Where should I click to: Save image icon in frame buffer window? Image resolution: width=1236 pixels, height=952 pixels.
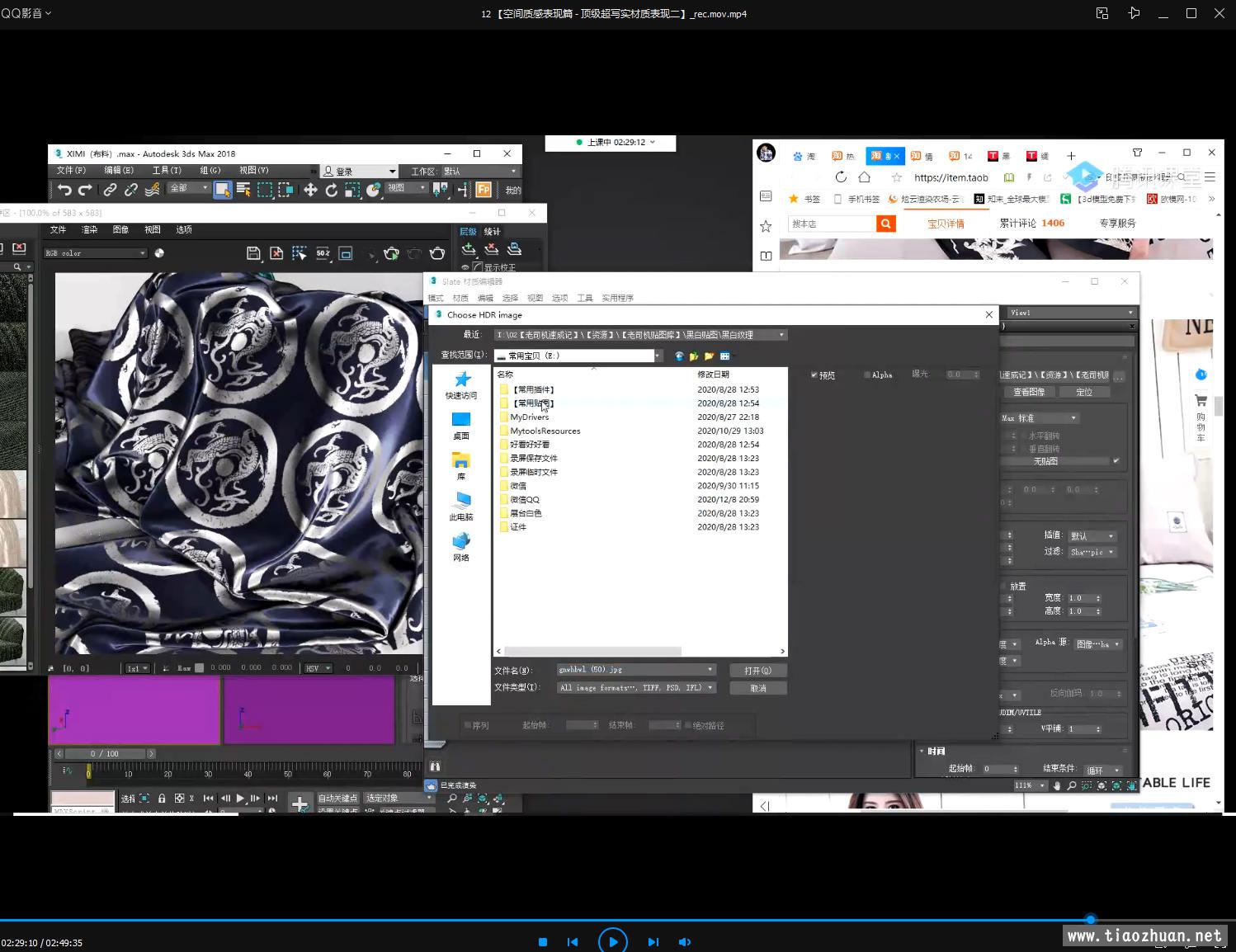pos(253,253)
